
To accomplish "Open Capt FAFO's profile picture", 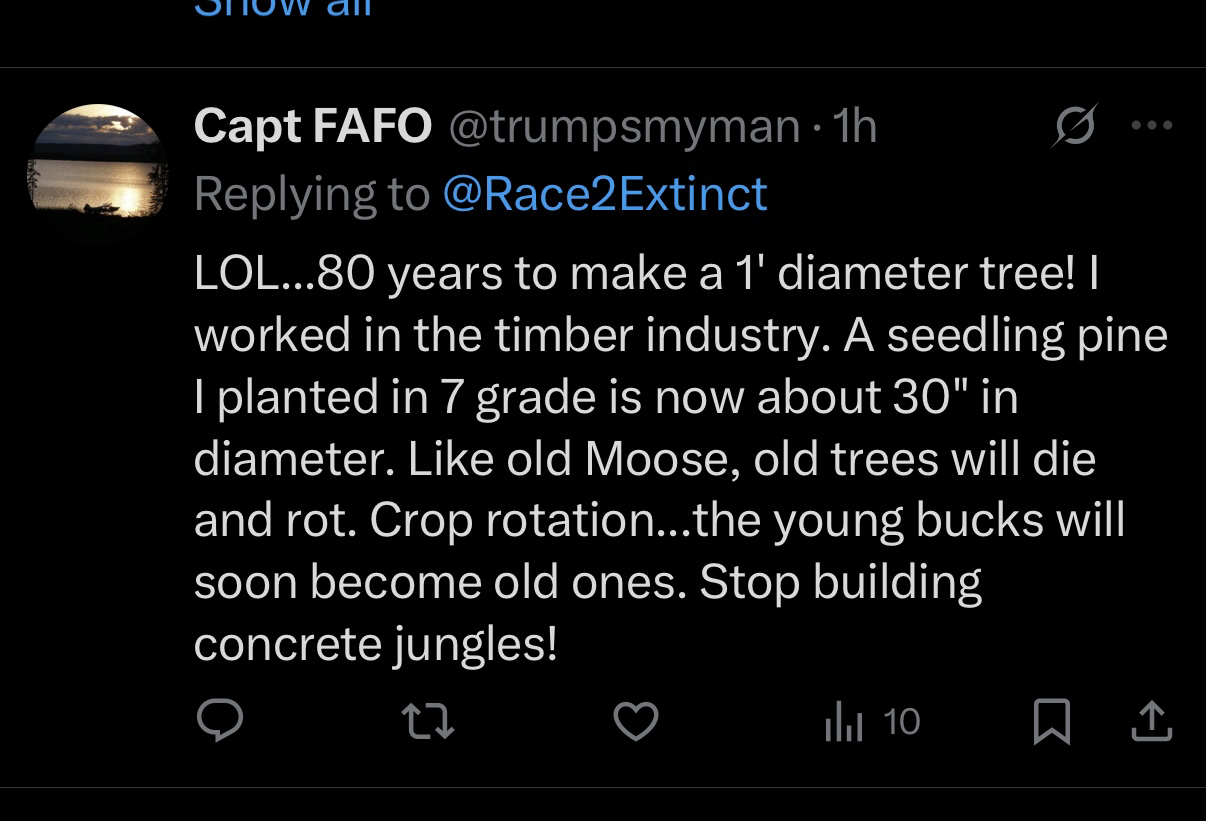I will 97,161.
